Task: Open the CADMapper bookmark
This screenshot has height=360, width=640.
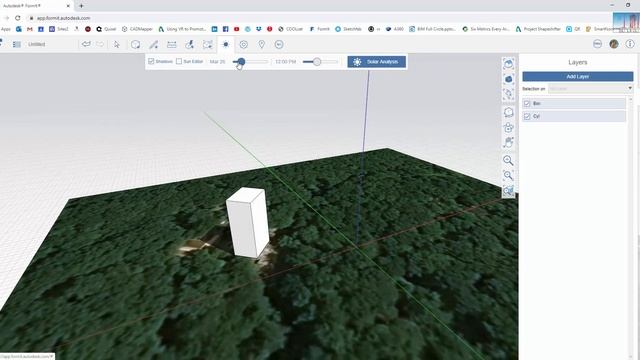Action: tap(137, 29)
